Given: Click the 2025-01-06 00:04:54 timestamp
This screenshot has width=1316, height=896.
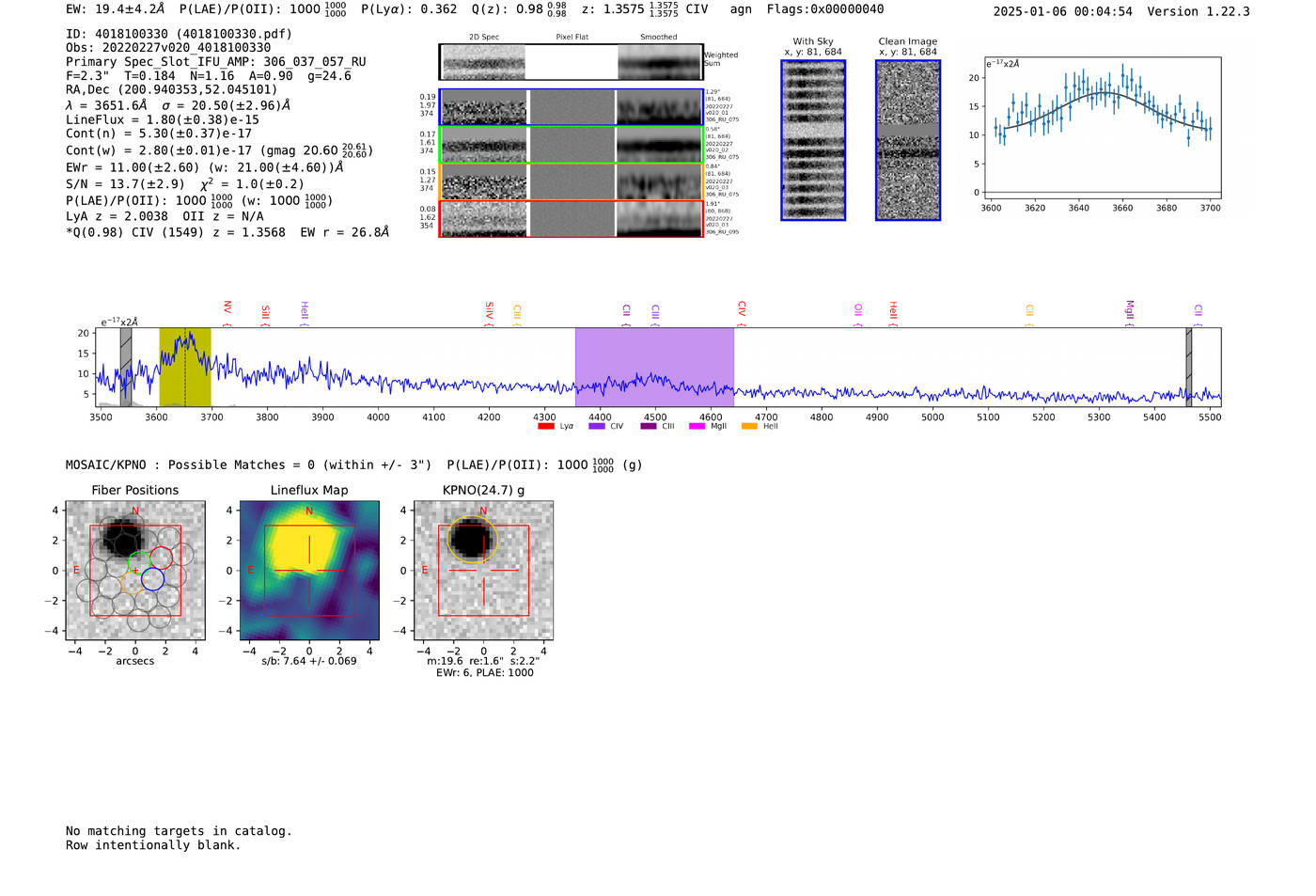Looking at the screenshot, I should pyautogui.click(x=1062, y=11).
